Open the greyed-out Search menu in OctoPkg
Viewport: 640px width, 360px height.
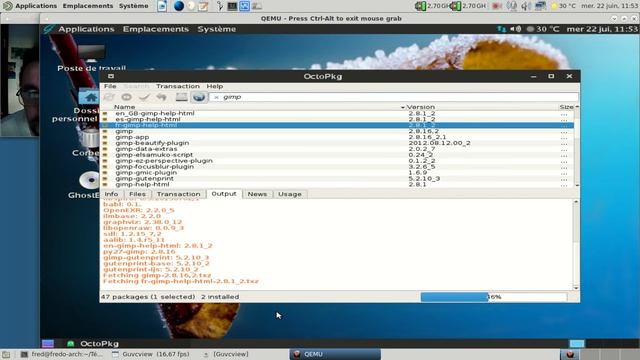coord(136,86)
